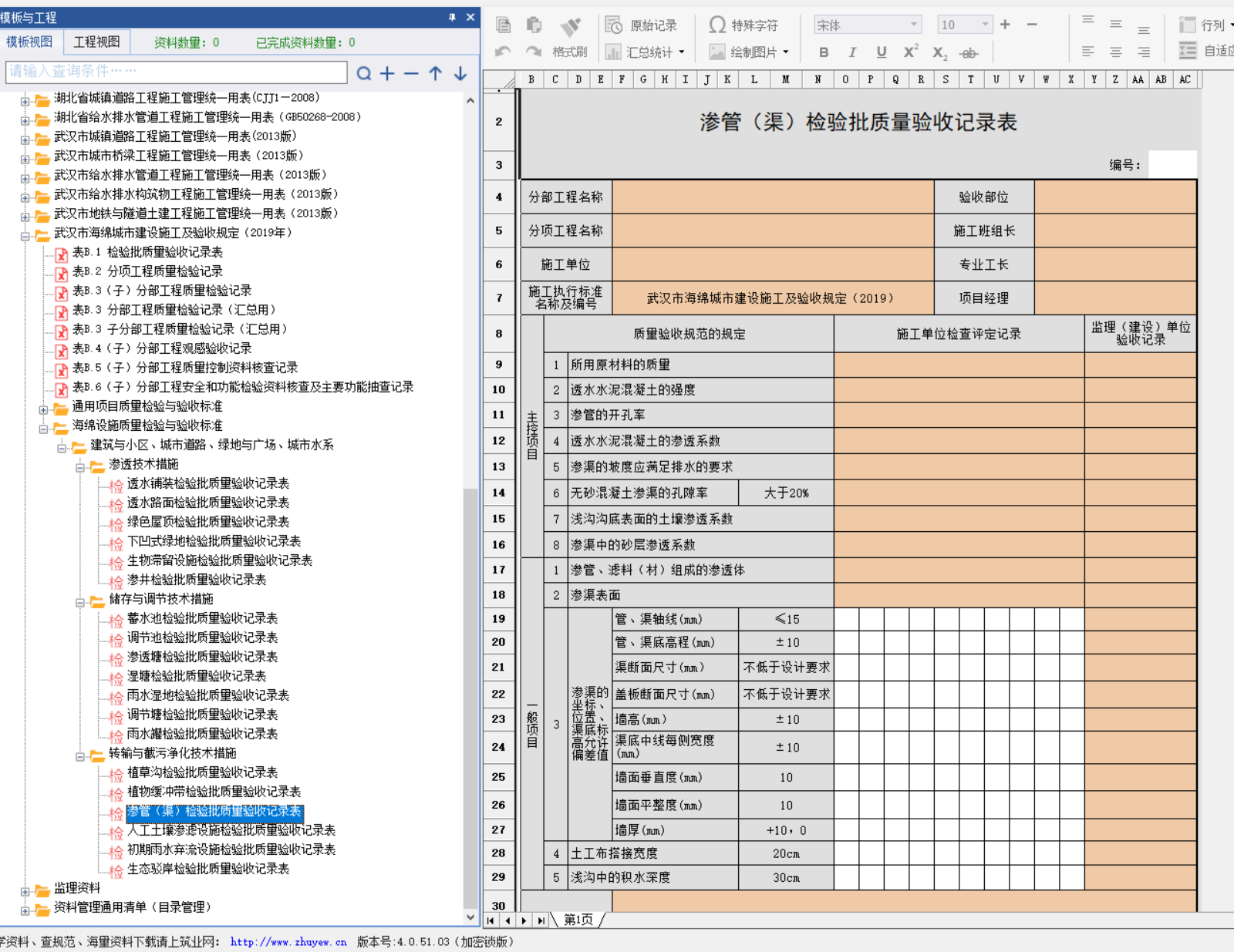Collapse 武汉市海绵城市建设施工及验收规定 folder
Viewport: 1234px width, 952px height.
25,235
